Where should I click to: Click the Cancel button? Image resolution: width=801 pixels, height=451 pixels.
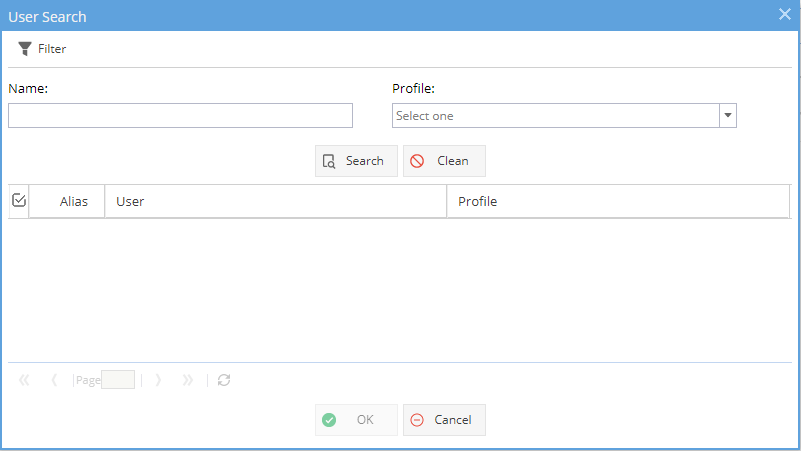[x=444, y=420]
